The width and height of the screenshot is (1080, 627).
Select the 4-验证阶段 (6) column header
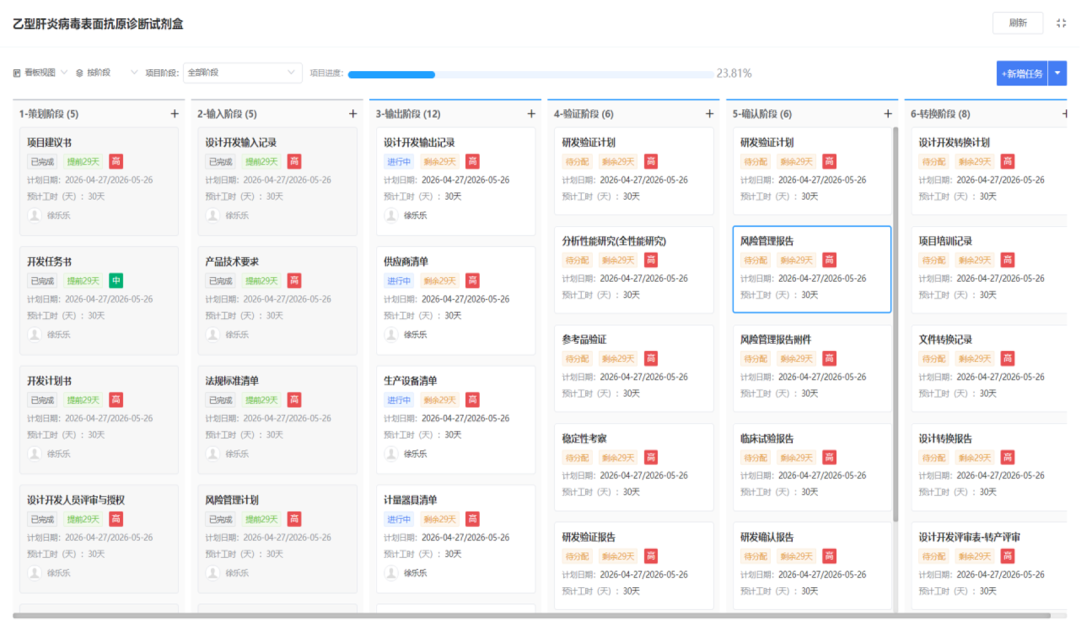coord(584,114)
